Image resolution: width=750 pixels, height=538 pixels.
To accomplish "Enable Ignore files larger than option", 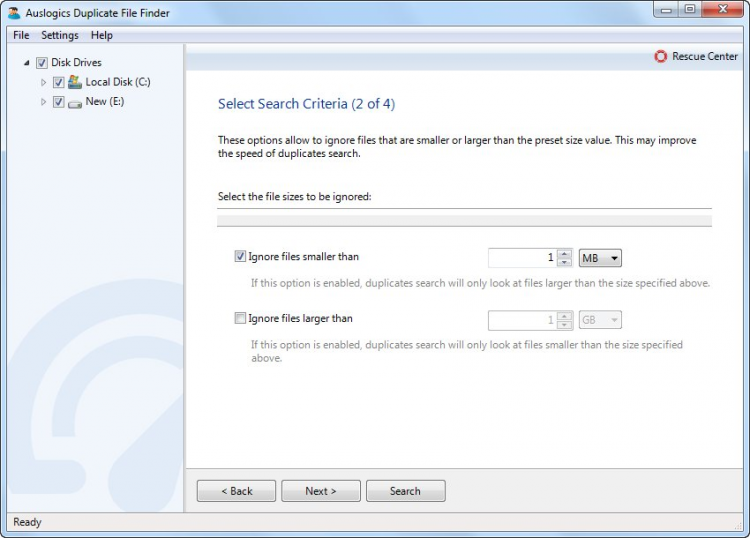I will point(240,318).
